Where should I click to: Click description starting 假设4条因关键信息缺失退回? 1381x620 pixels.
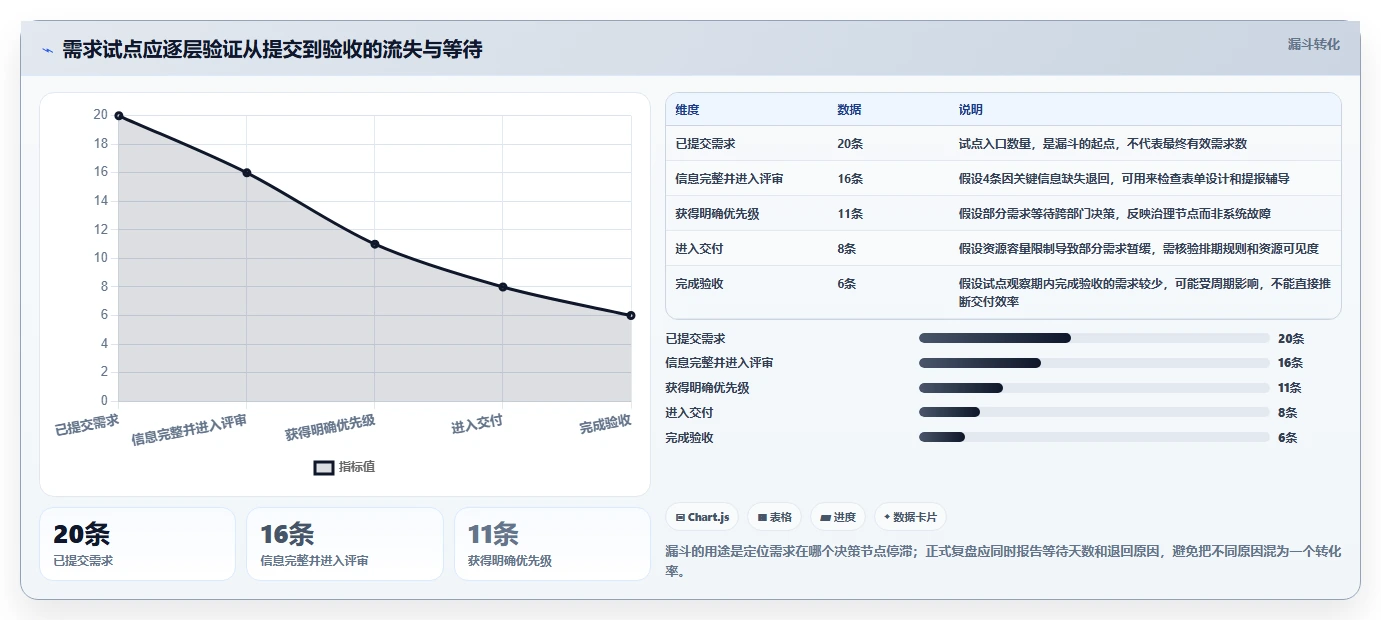[x=1124, y=178]
